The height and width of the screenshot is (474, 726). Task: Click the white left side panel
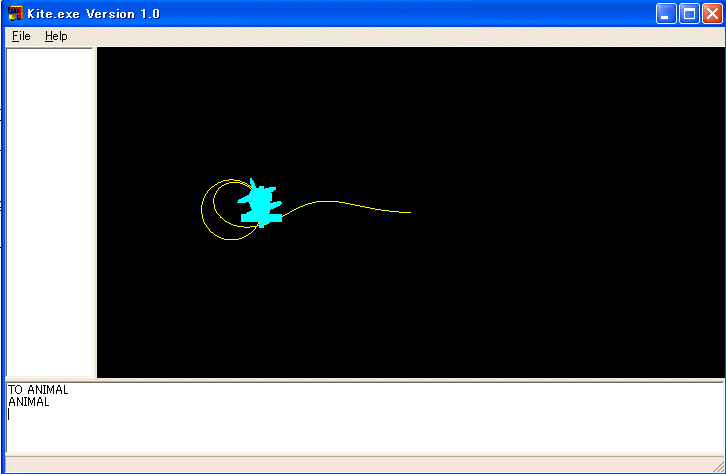[50, 212]
